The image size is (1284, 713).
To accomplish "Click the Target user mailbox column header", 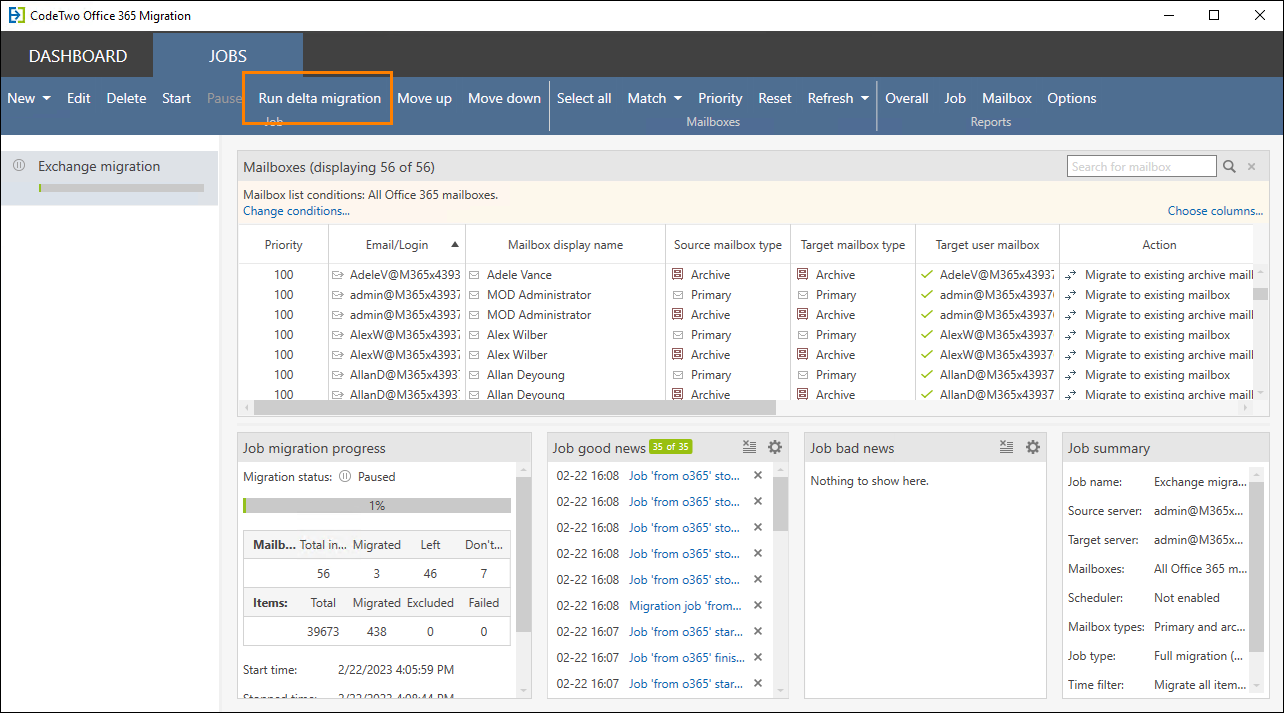I will (987, 244).
